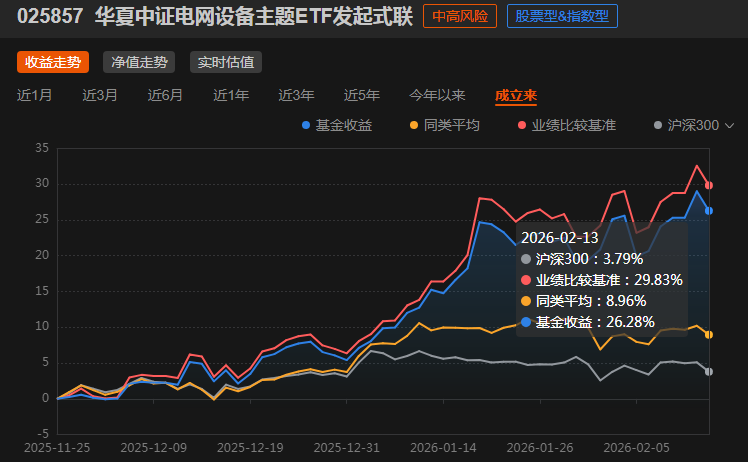
Task: Select 近6月 time range
Action: click(x=165, y=95)
